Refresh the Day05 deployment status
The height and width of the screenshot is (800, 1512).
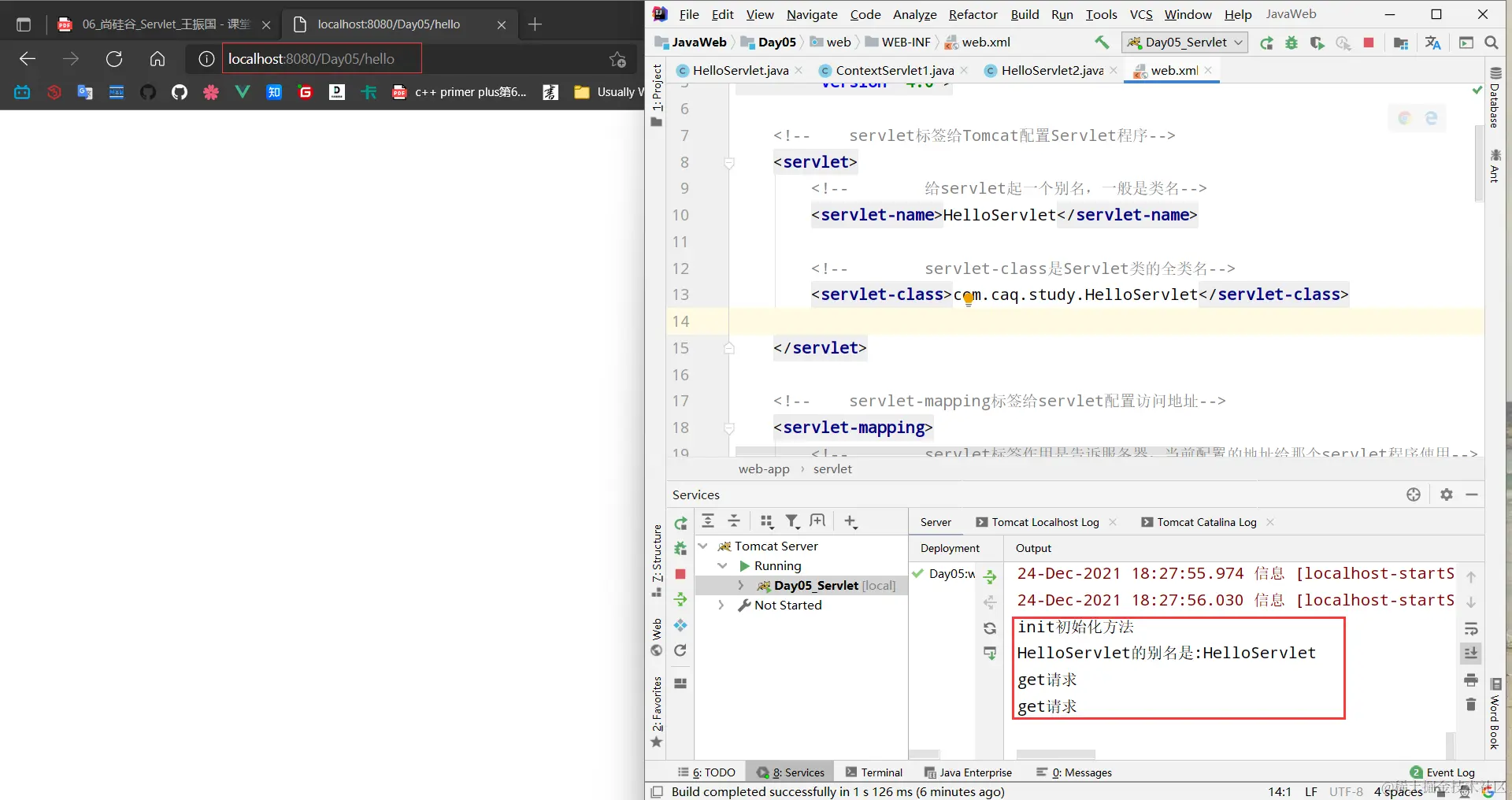[990, 628]
